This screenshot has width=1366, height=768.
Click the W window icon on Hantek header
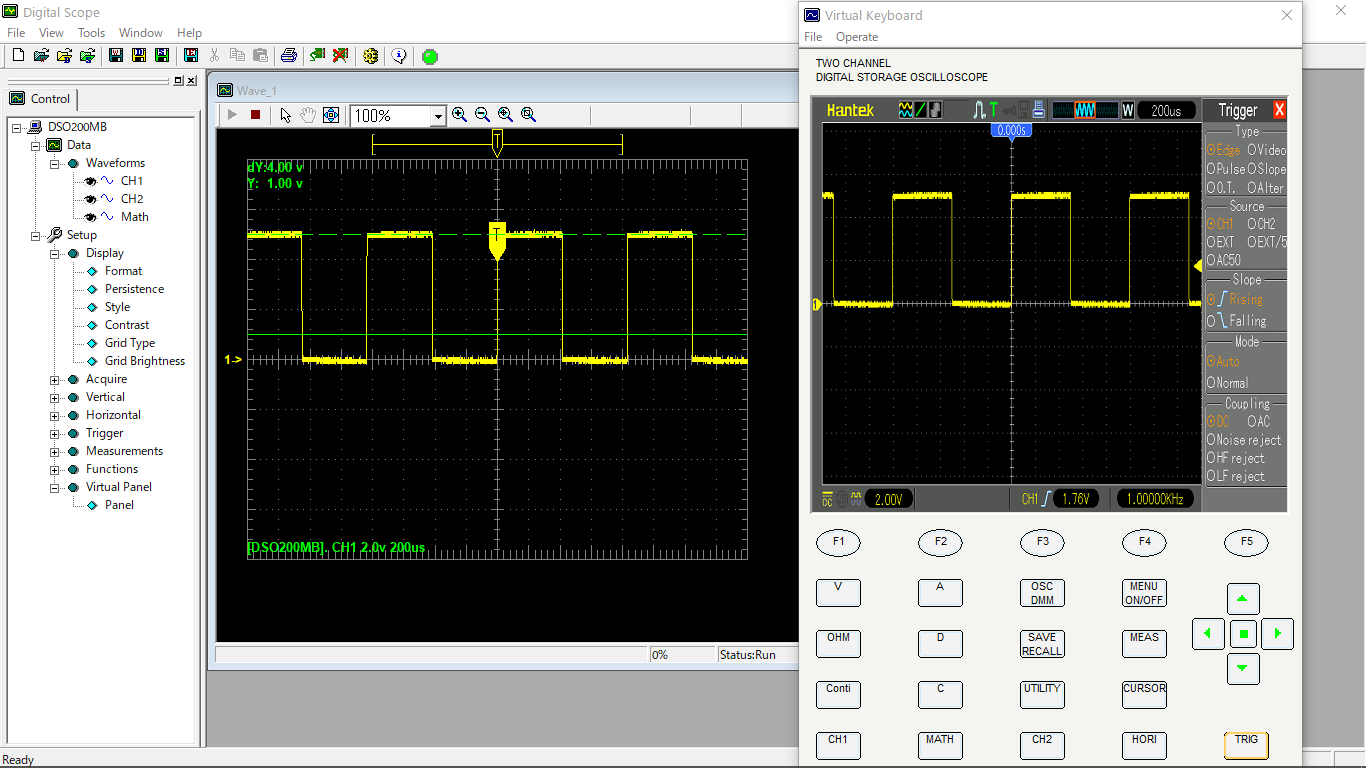pos(1128,110)
